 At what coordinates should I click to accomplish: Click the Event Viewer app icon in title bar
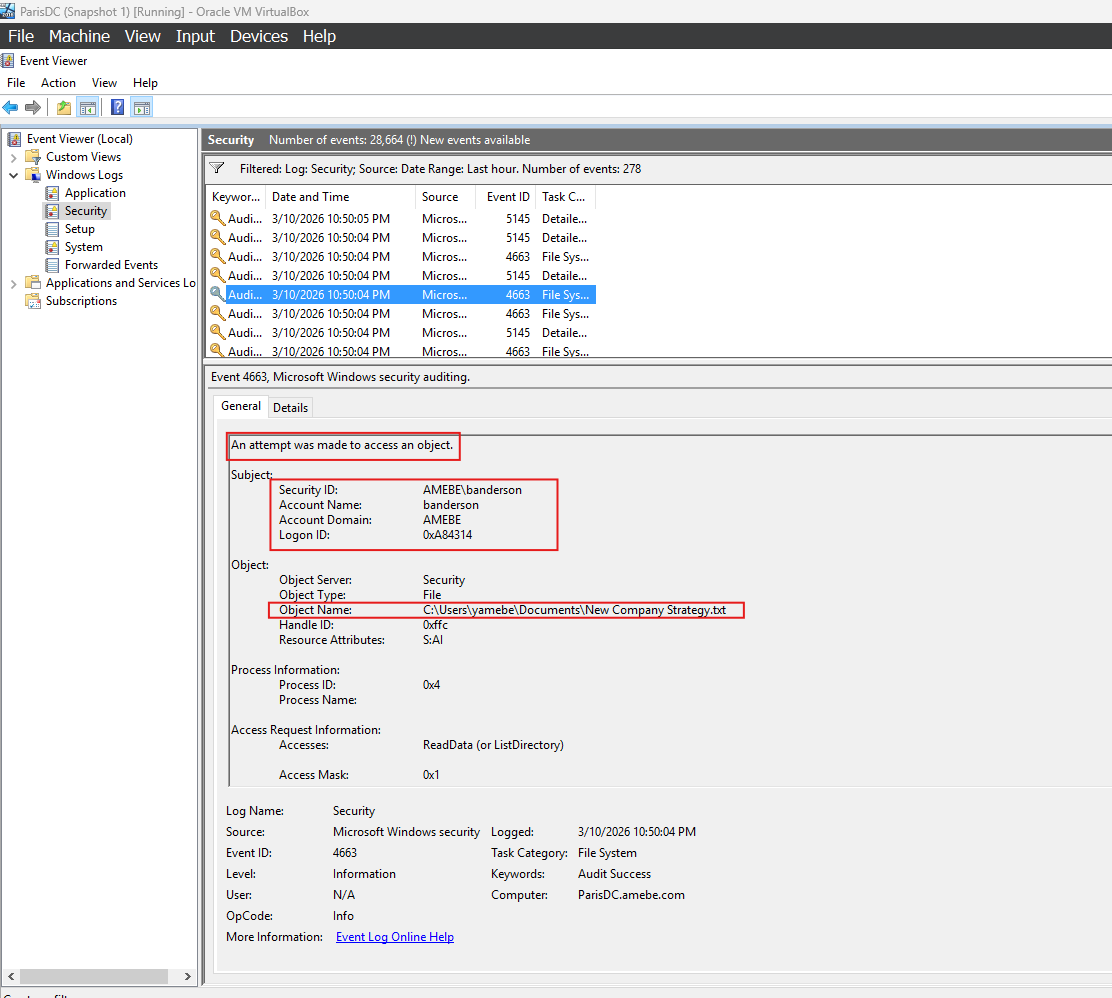(8, 60)
